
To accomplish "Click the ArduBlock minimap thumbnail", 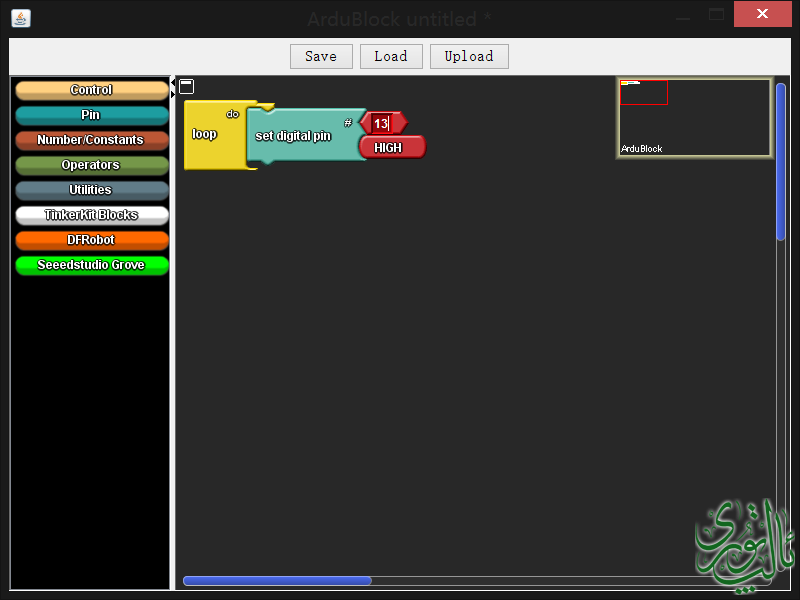I will (694, 118).
